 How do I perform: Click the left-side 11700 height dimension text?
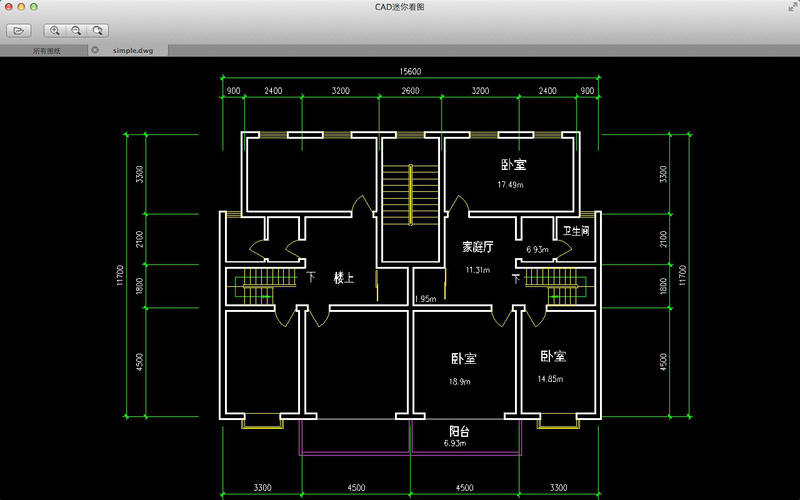(x=119, y=276)
